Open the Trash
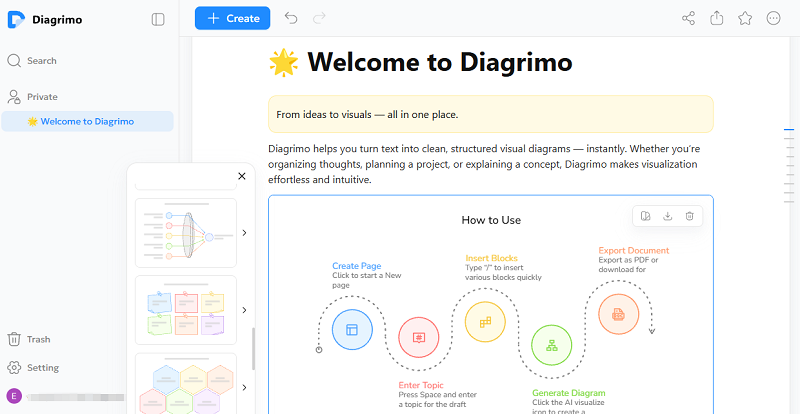 (38, 339)
